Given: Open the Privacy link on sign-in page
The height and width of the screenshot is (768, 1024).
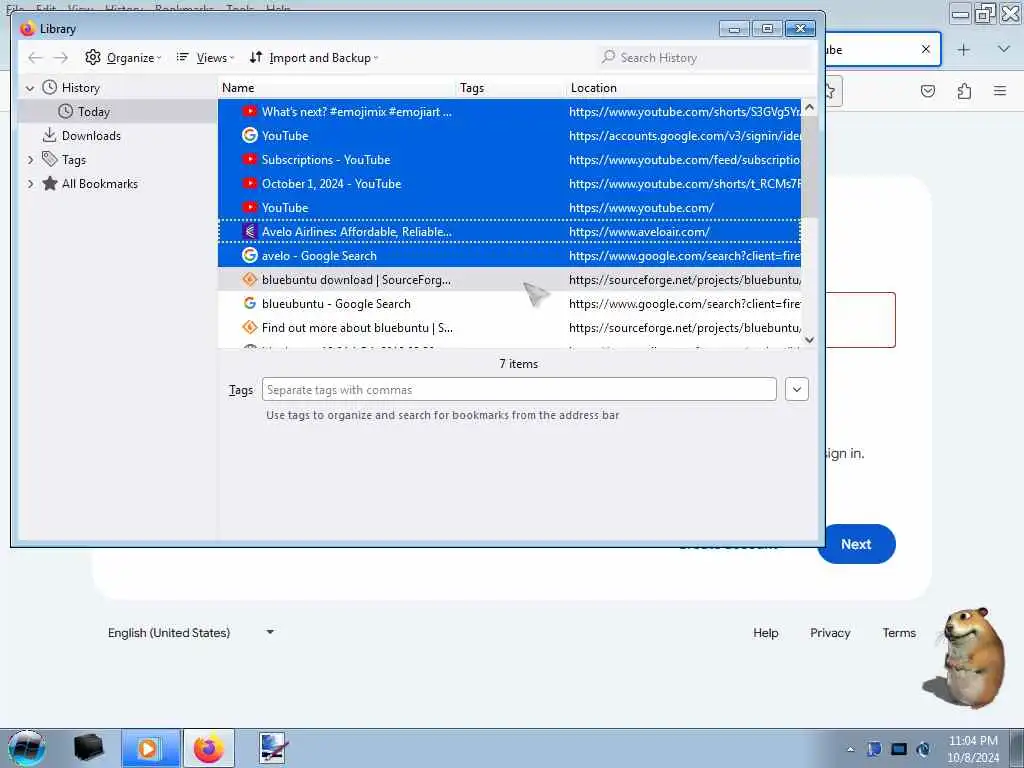Looking at the screenshot, I should pyautogui.click(x=830, y=633).
